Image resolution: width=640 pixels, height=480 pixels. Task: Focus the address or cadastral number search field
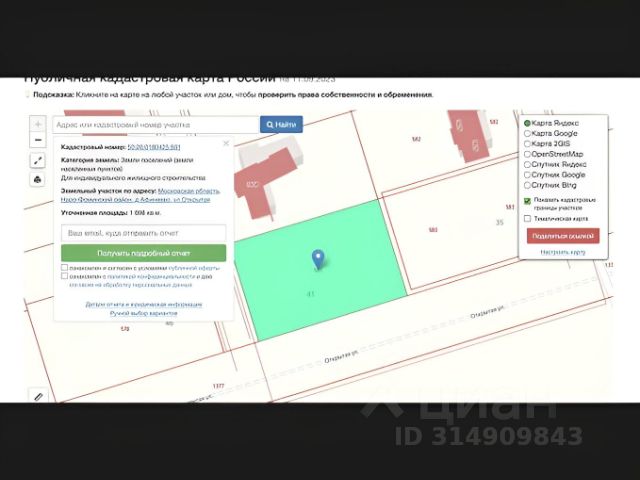click(156, 124)
